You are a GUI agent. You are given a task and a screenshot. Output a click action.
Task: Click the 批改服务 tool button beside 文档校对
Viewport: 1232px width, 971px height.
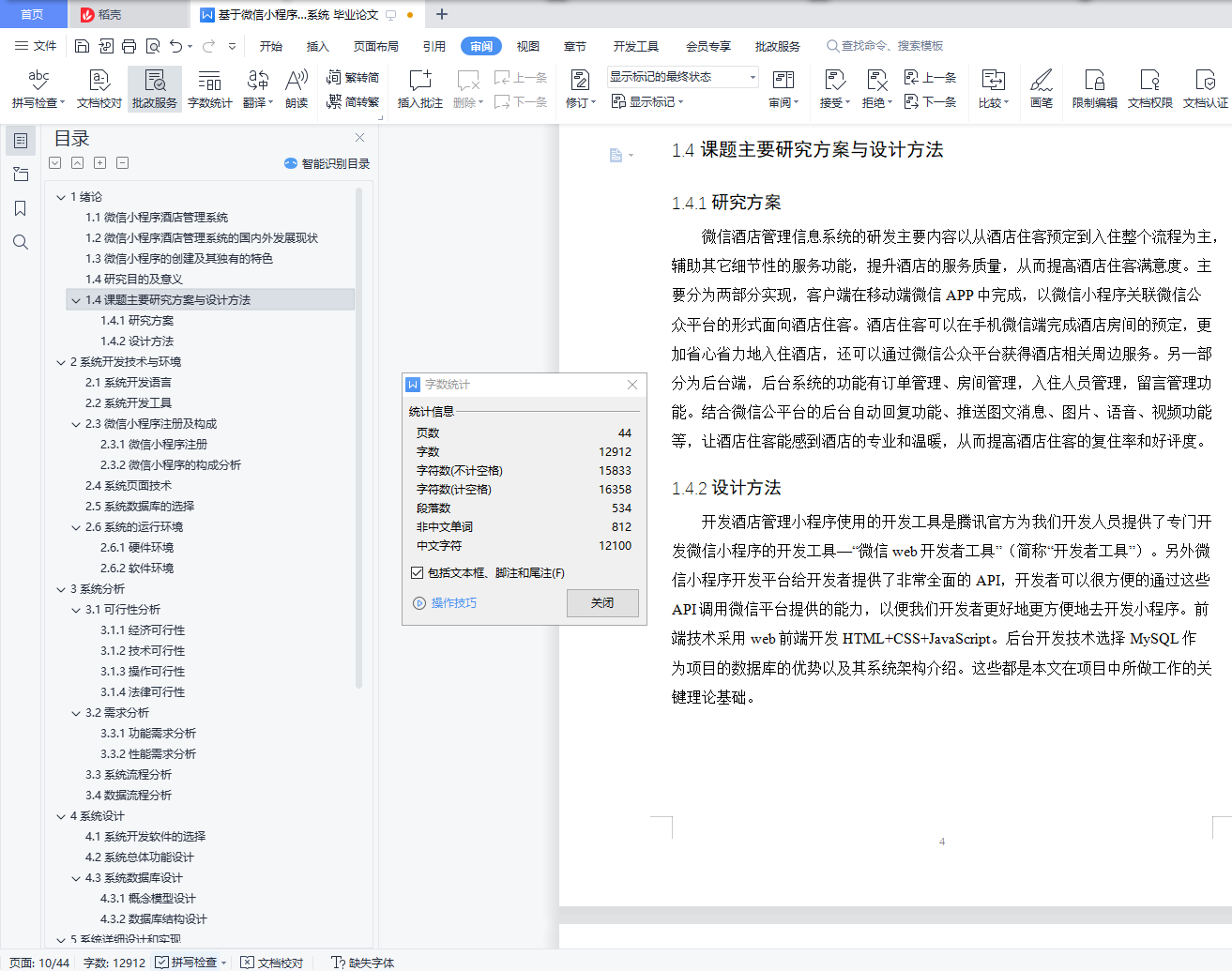point(155,89)
